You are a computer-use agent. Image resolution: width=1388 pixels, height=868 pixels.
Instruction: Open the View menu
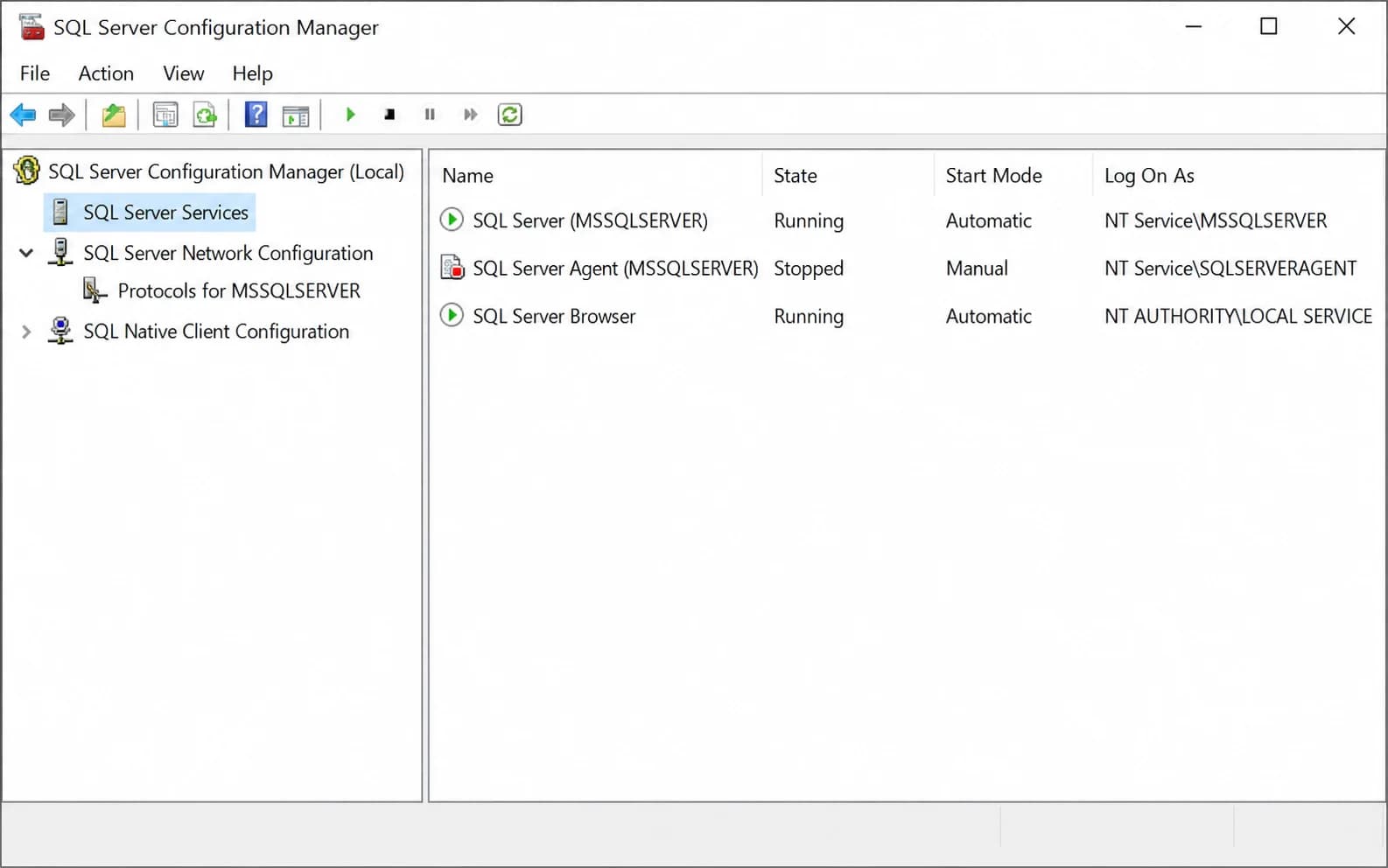pyautogui.click(x=184, y=73)
